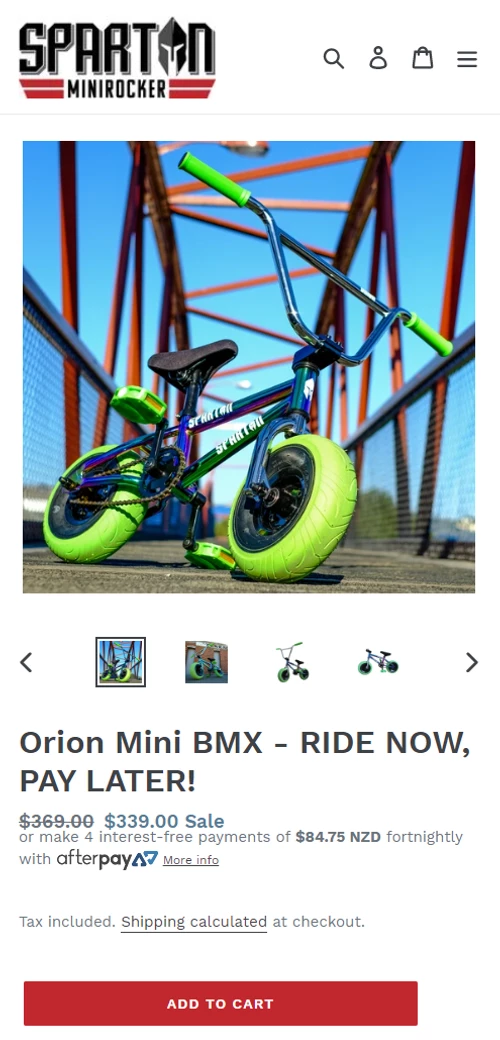Open Afterpay More info link
This screenshot has height=1040, width=500.
pyautogui.click(x=190, y=860)
